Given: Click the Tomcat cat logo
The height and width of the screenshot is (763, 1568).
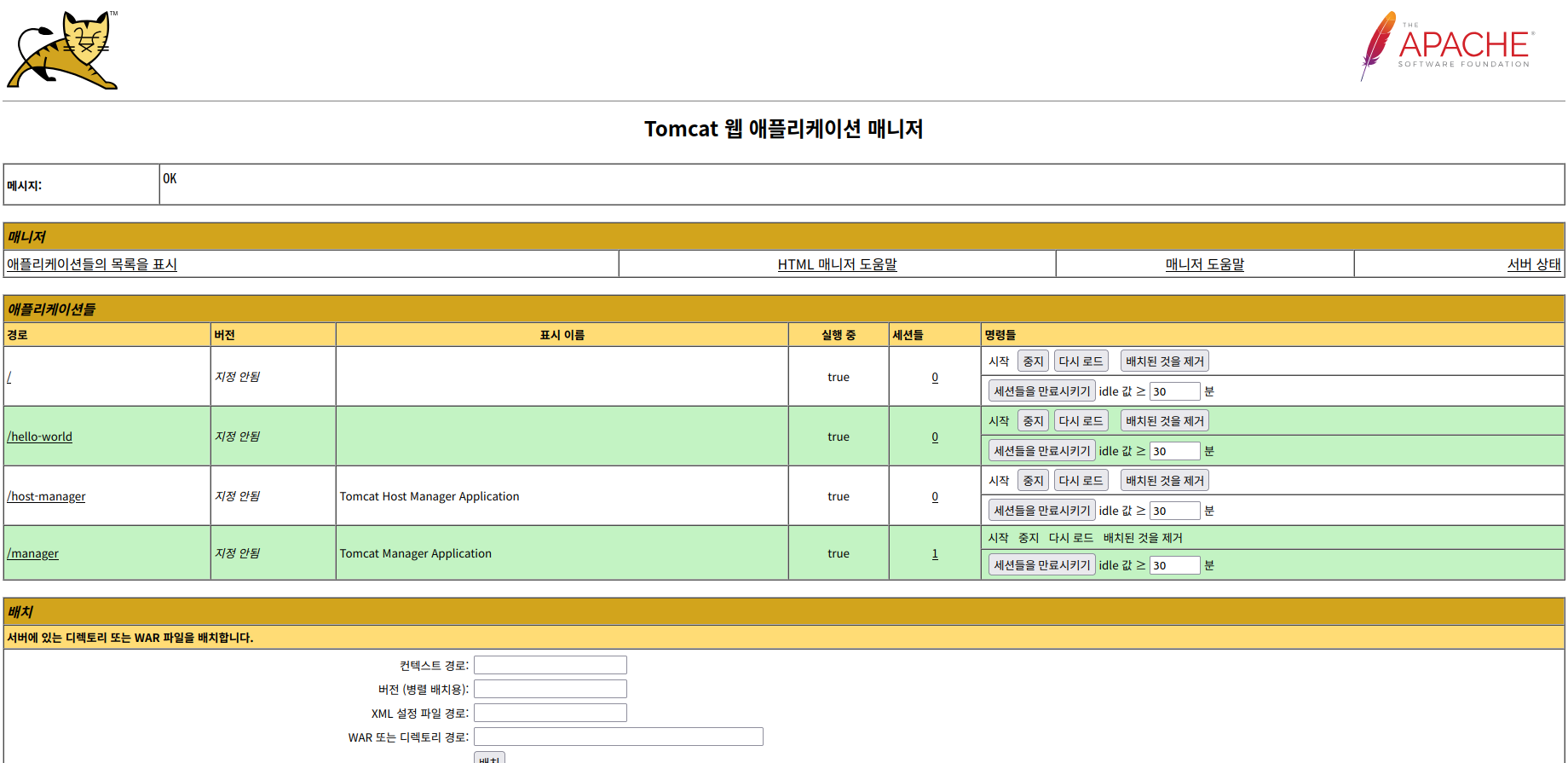Looking at the screenshot, I should tap(62, 49).
